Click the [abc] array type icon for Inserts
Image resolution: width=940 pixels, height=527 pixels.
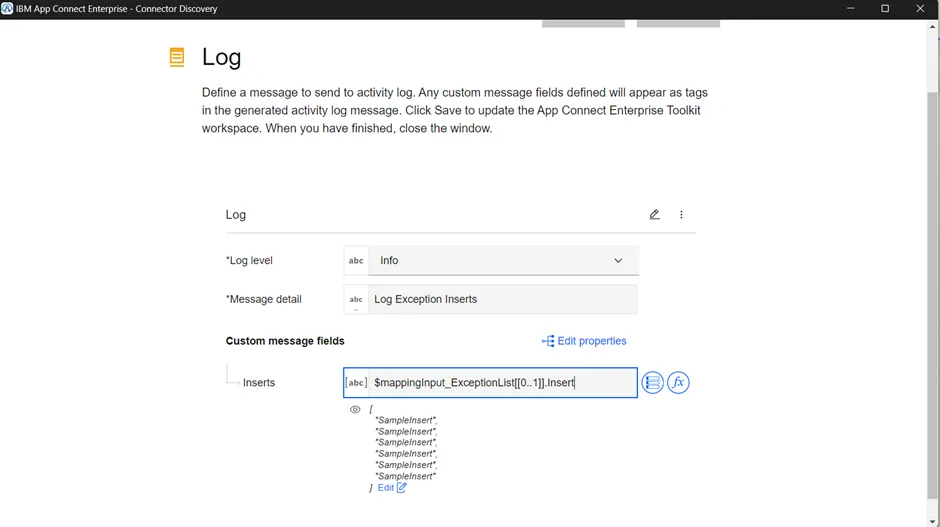[x=356, y=383]
